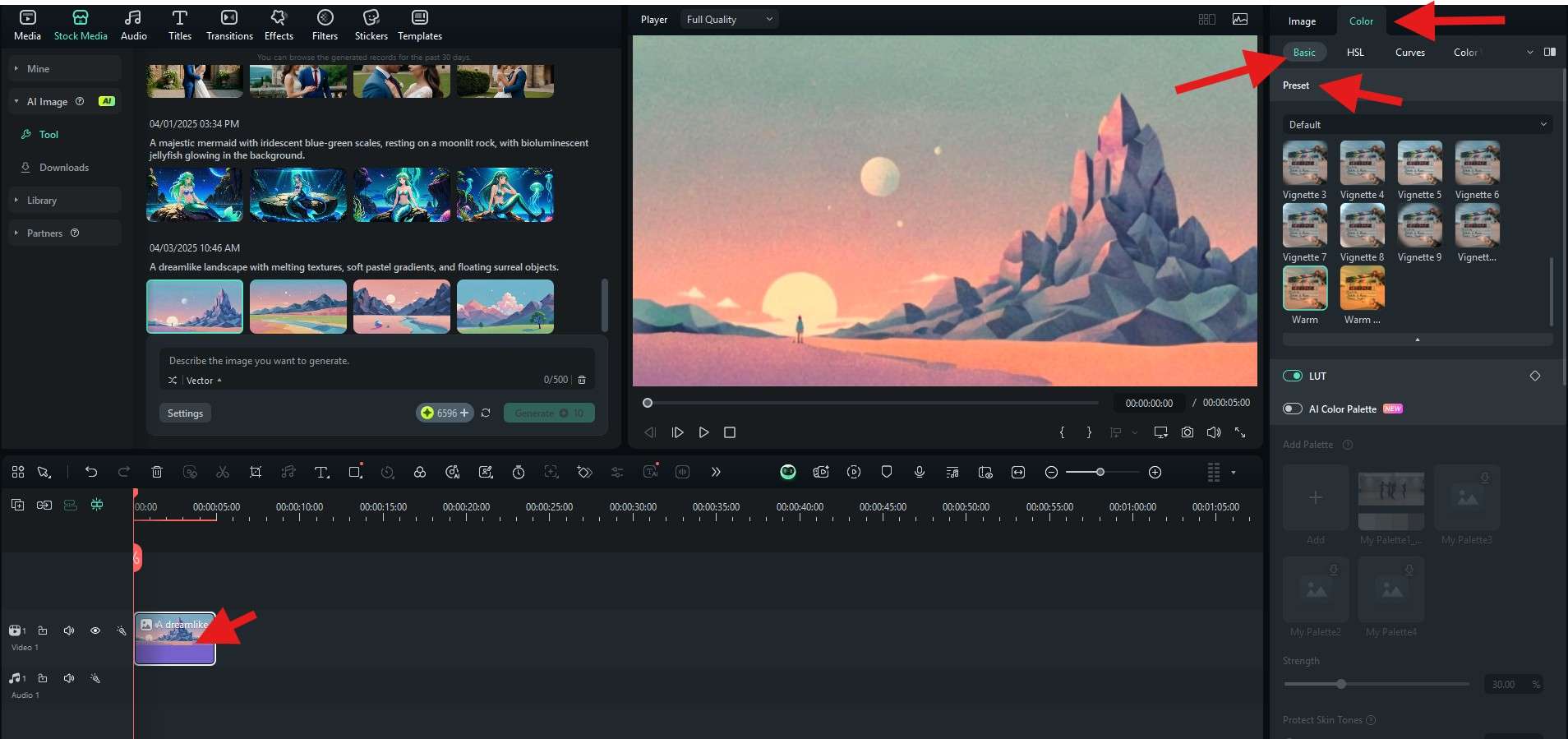Screen dimensions: 1568x739
Task: Click the Undo icon
Action: coord(91,473)
